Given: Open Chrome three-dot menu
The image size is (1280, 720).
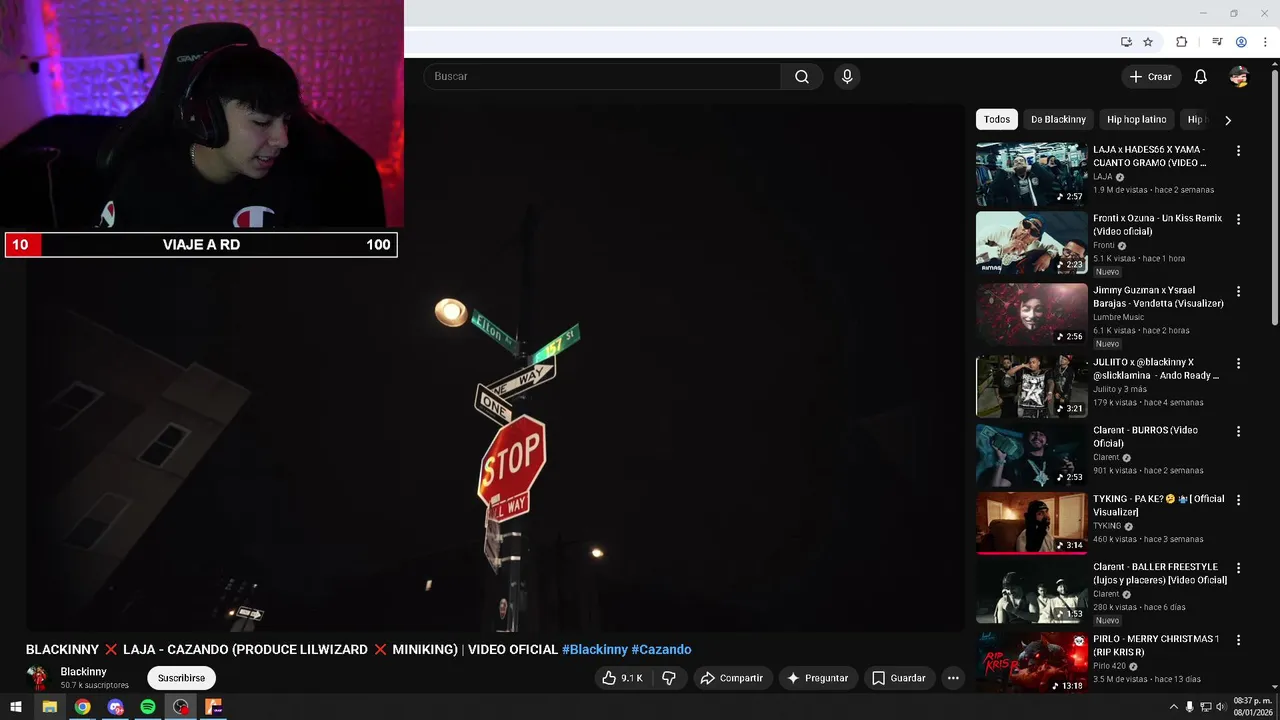Looking at the screenshot, I should [1265, 42].
